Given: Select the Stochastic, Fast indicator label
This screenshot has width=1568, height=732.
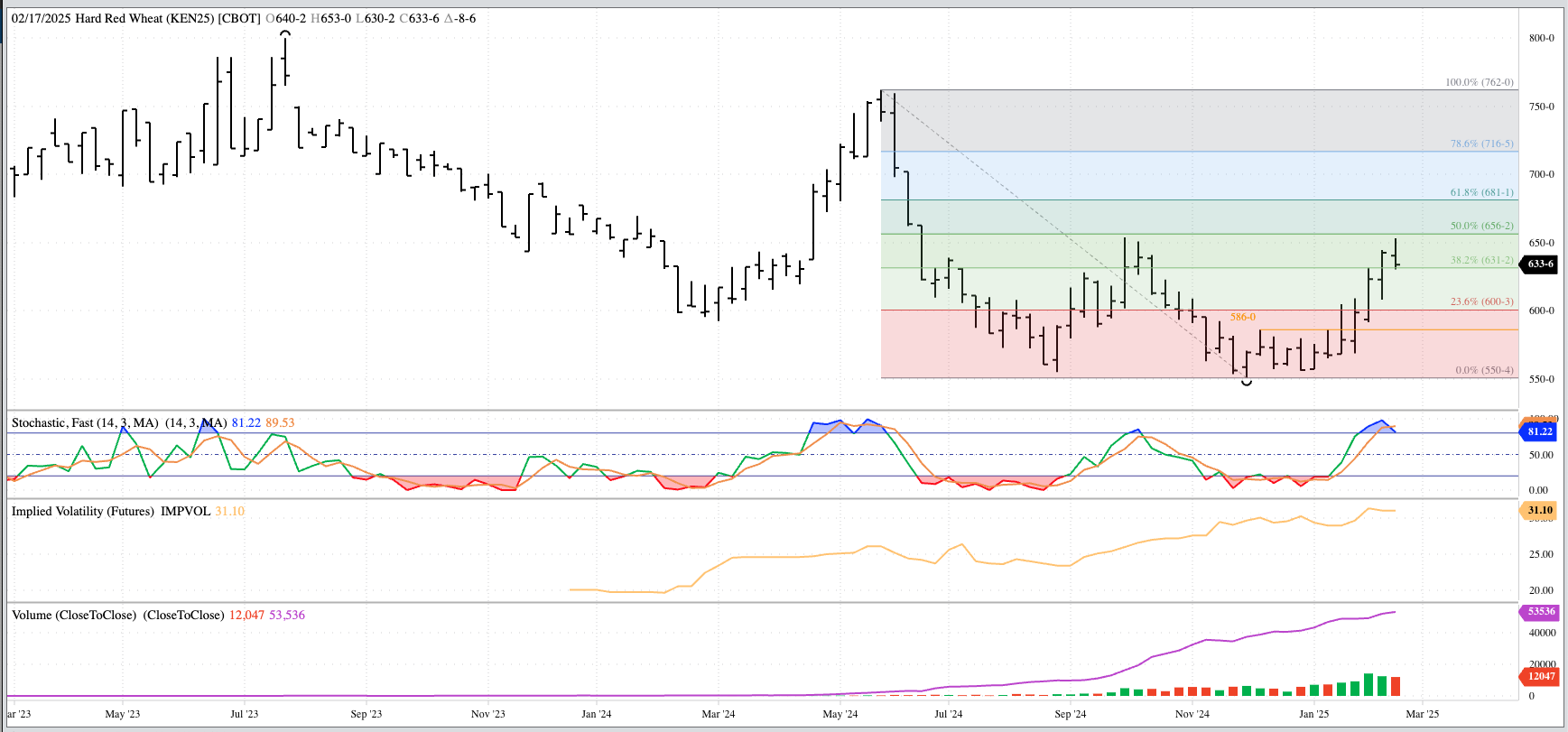Looking at the screenshot, I should 84,422.
